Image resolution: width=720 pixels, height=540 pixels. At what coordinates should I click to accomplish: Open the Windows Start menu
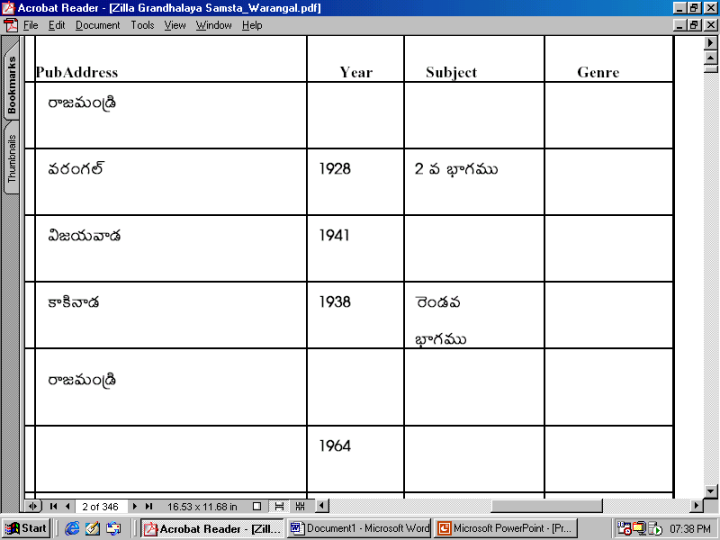tap(27, 528)
